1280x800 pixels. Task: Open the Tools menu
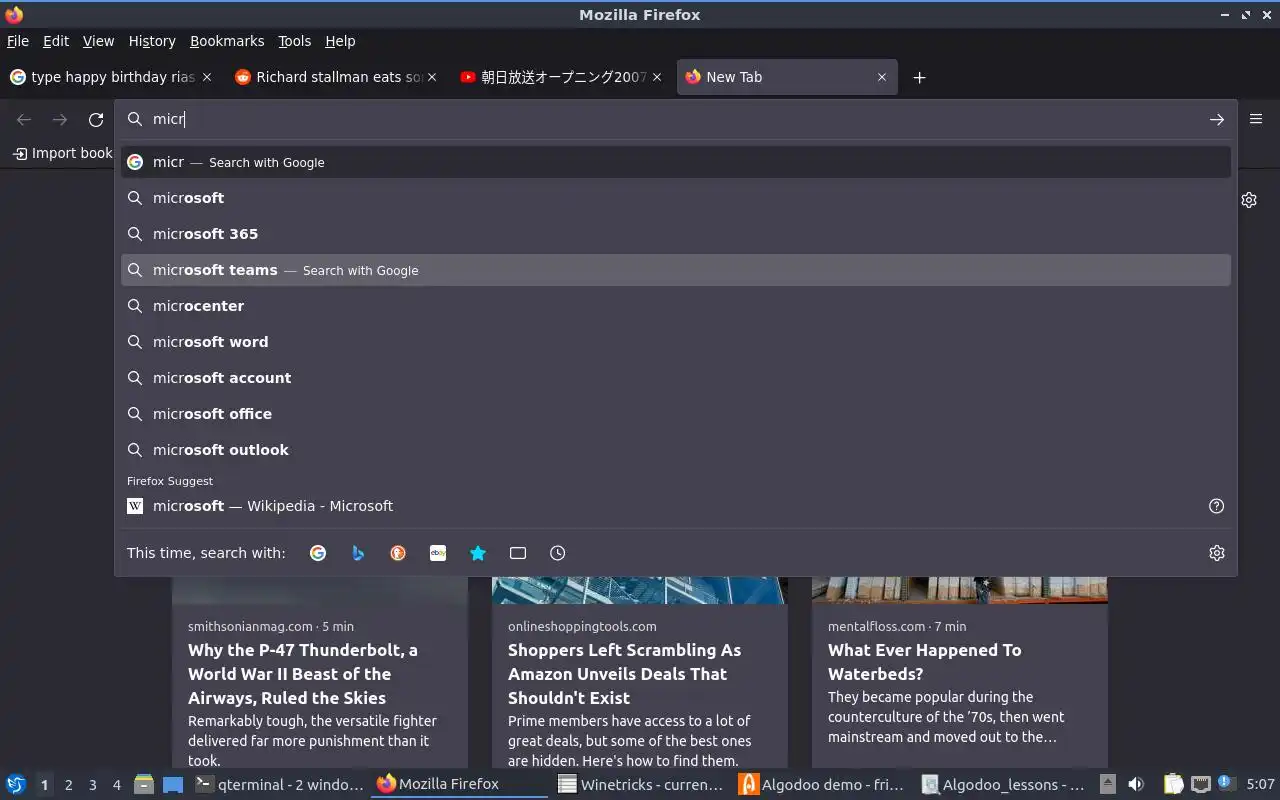295,41
